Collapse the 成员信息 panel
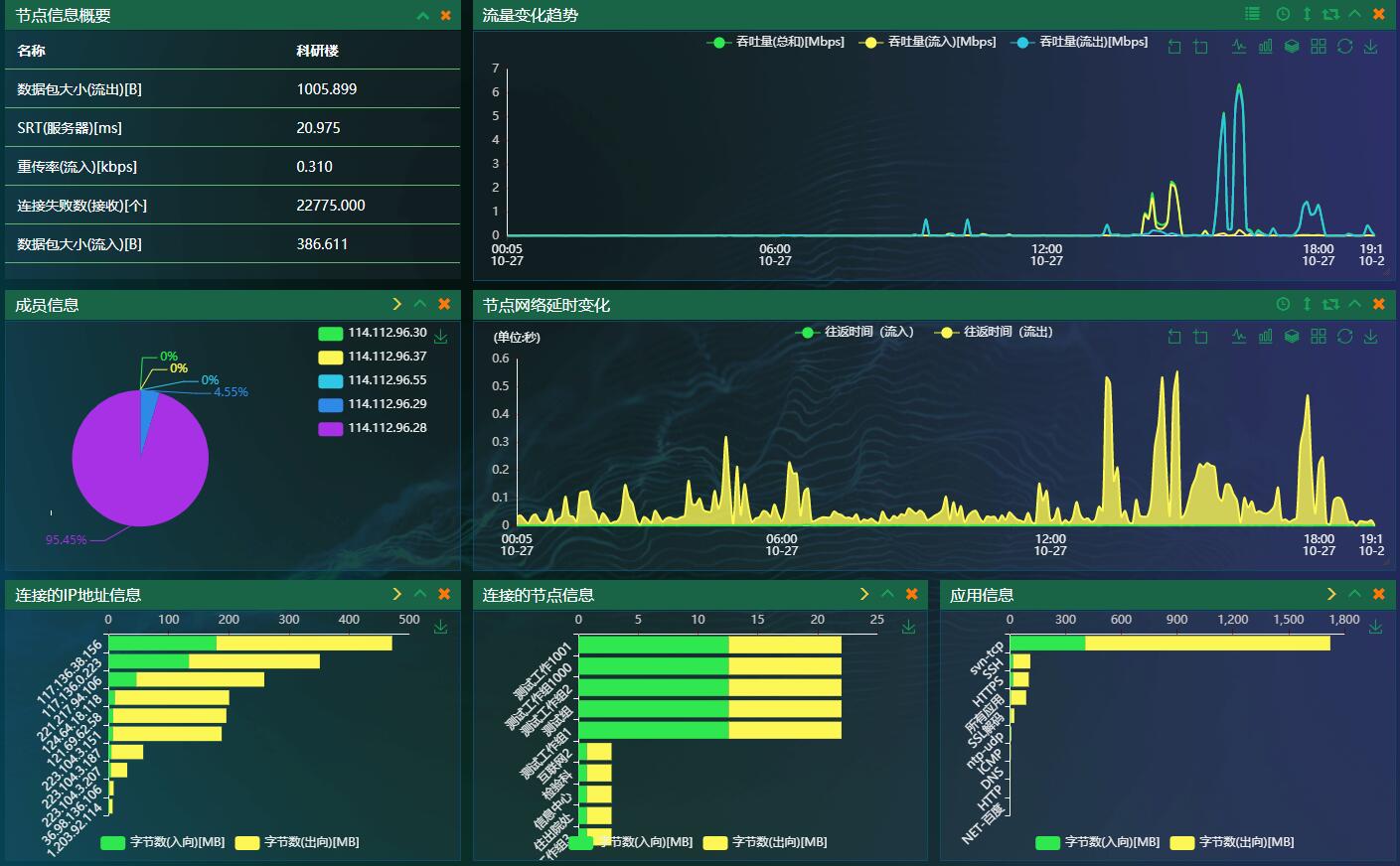 pyautogui.click(x=420, y=304)
